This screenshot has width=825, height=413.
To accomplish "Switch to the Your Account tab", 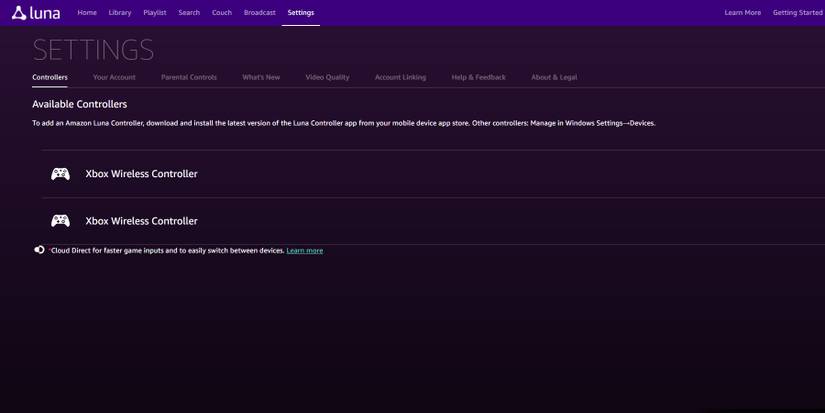I will point(114,77).
